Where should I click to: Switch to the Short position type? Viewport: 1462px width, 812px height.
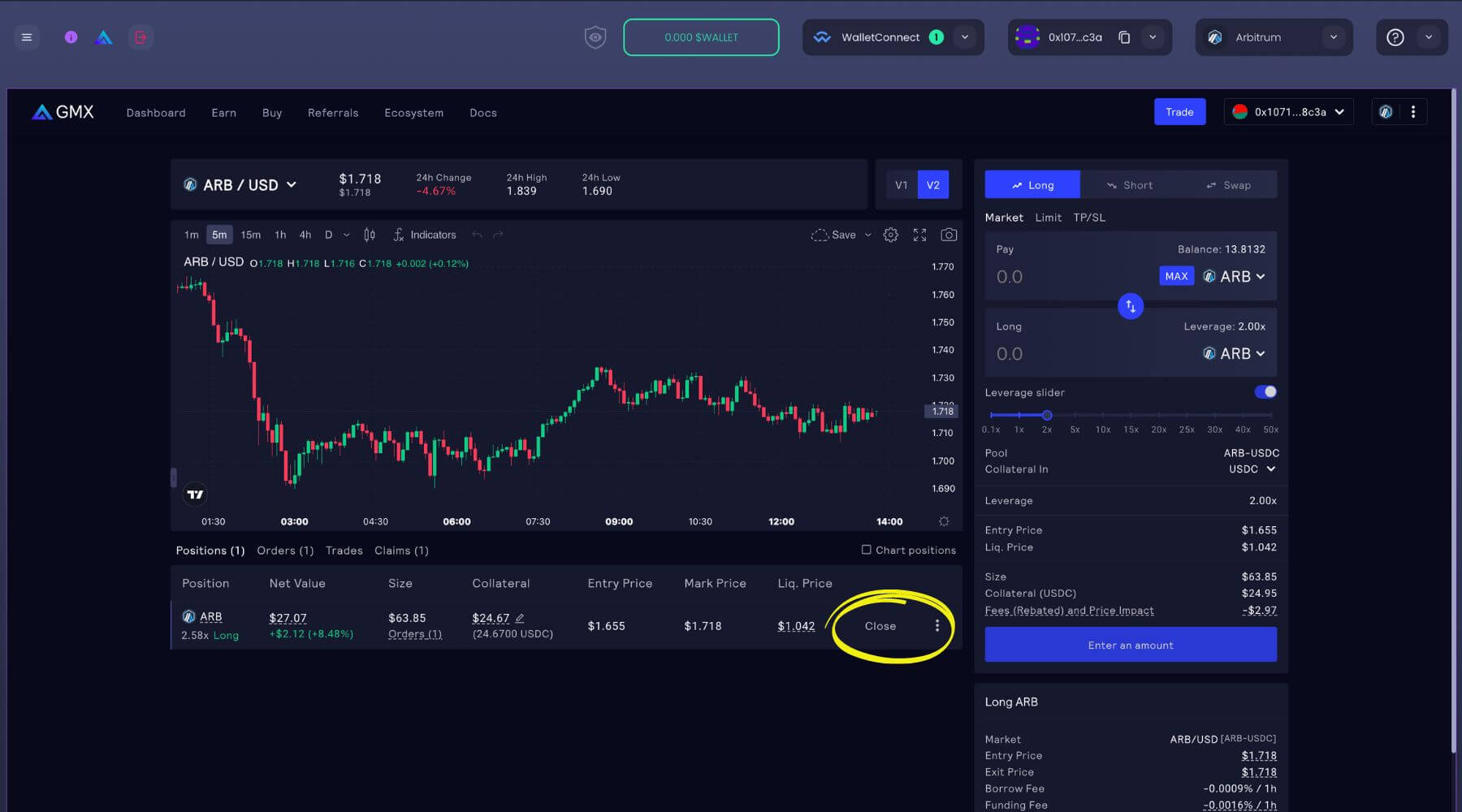(1130, 184)
